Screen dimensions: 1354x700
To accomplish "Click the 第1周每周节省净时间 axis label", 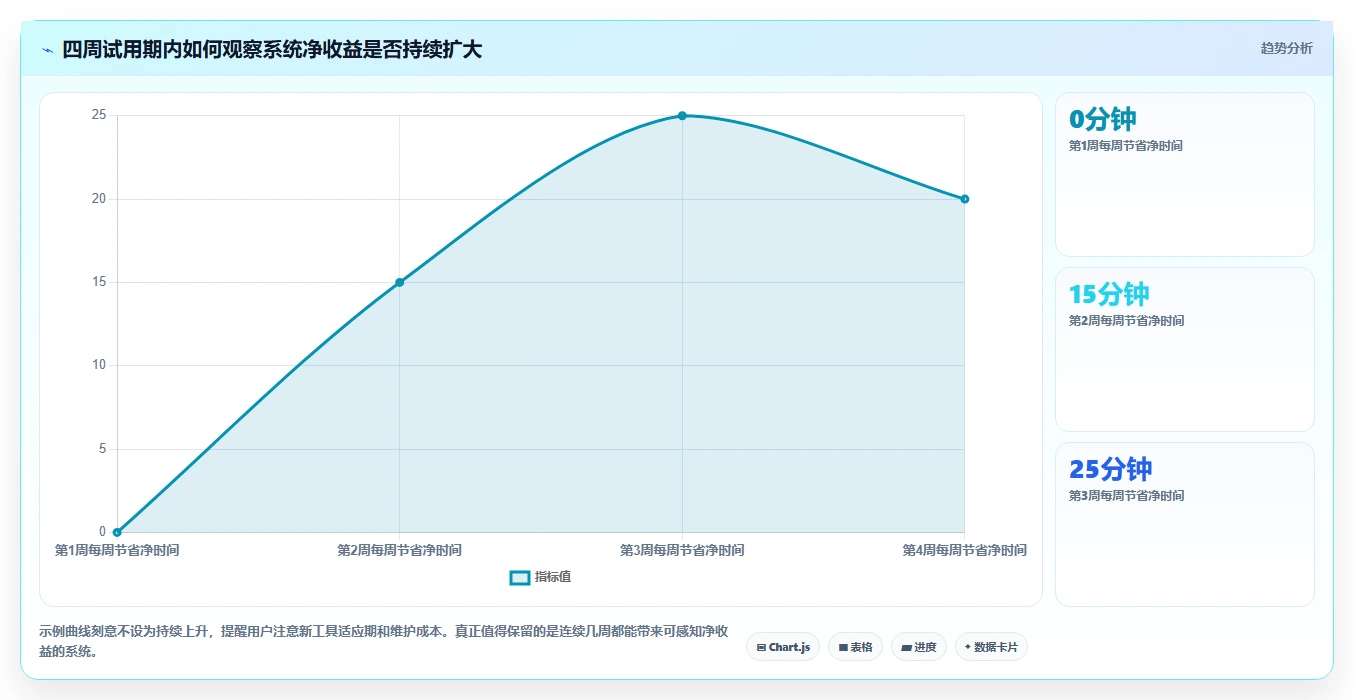I will [117, 550].
